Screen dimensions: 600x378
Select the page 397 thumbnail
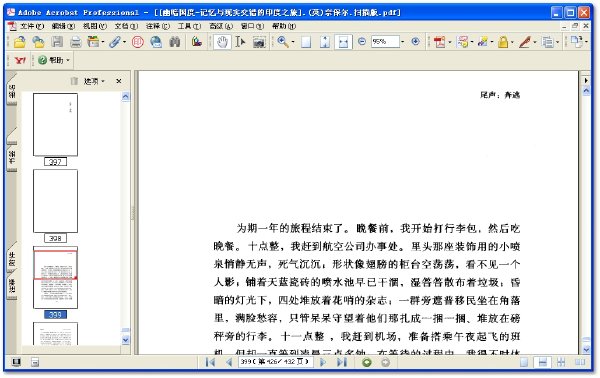point(55,125)
